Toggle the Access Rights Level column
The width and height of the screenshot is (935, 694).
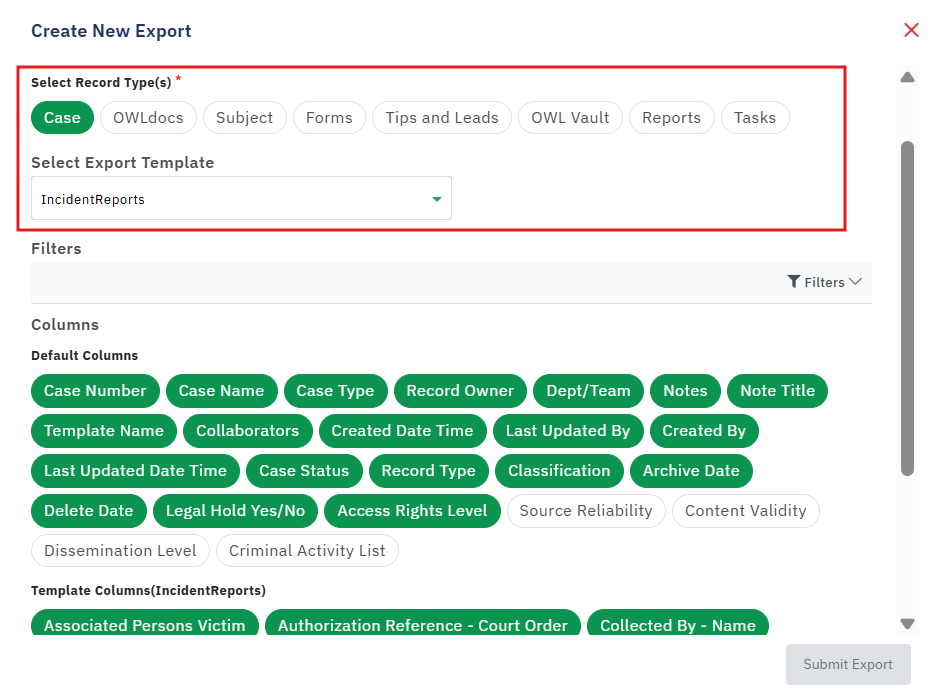coord(412,510)
